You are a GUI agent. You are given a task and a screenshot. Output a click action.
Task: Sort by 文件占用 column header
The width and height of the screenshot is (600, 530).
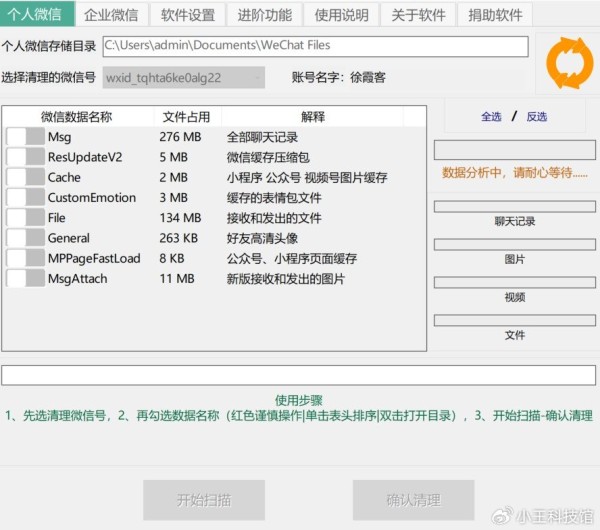(x=187, y=116)
